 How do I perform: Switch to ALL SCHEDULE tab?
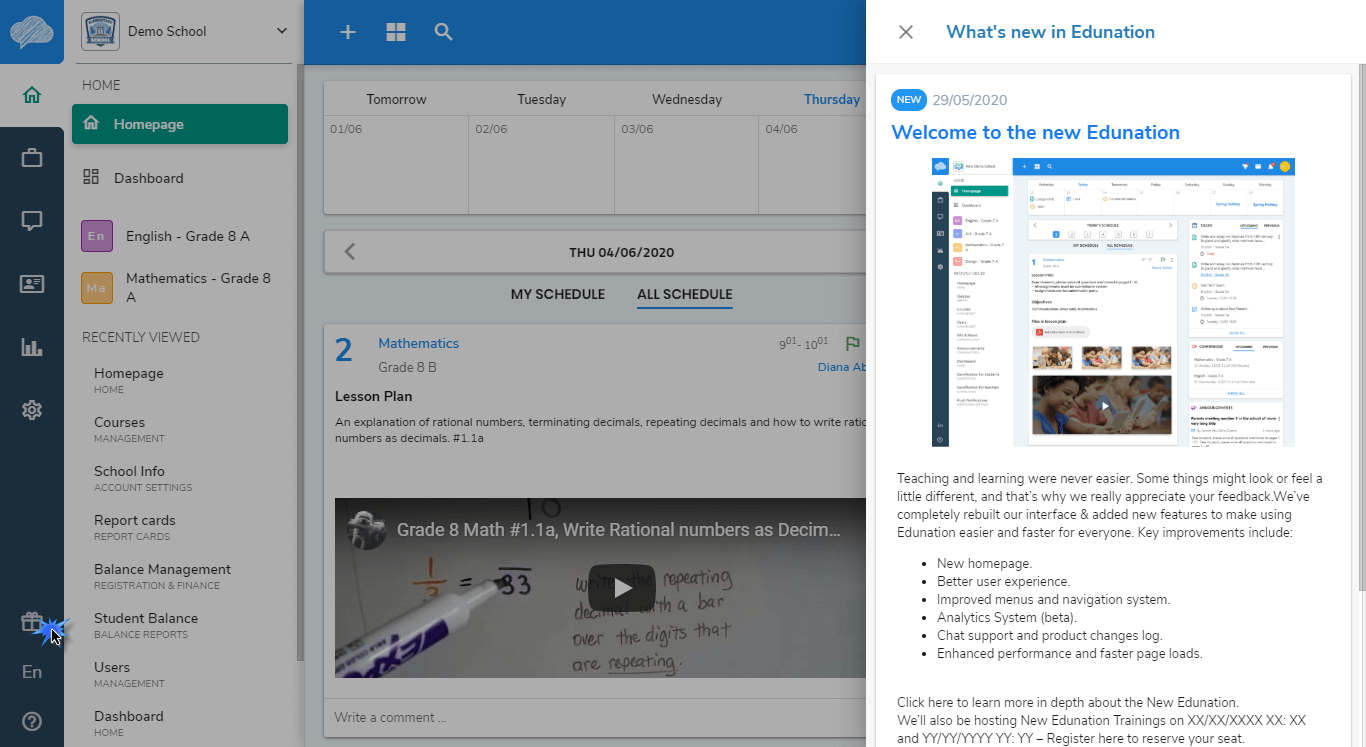pos(685,294)
